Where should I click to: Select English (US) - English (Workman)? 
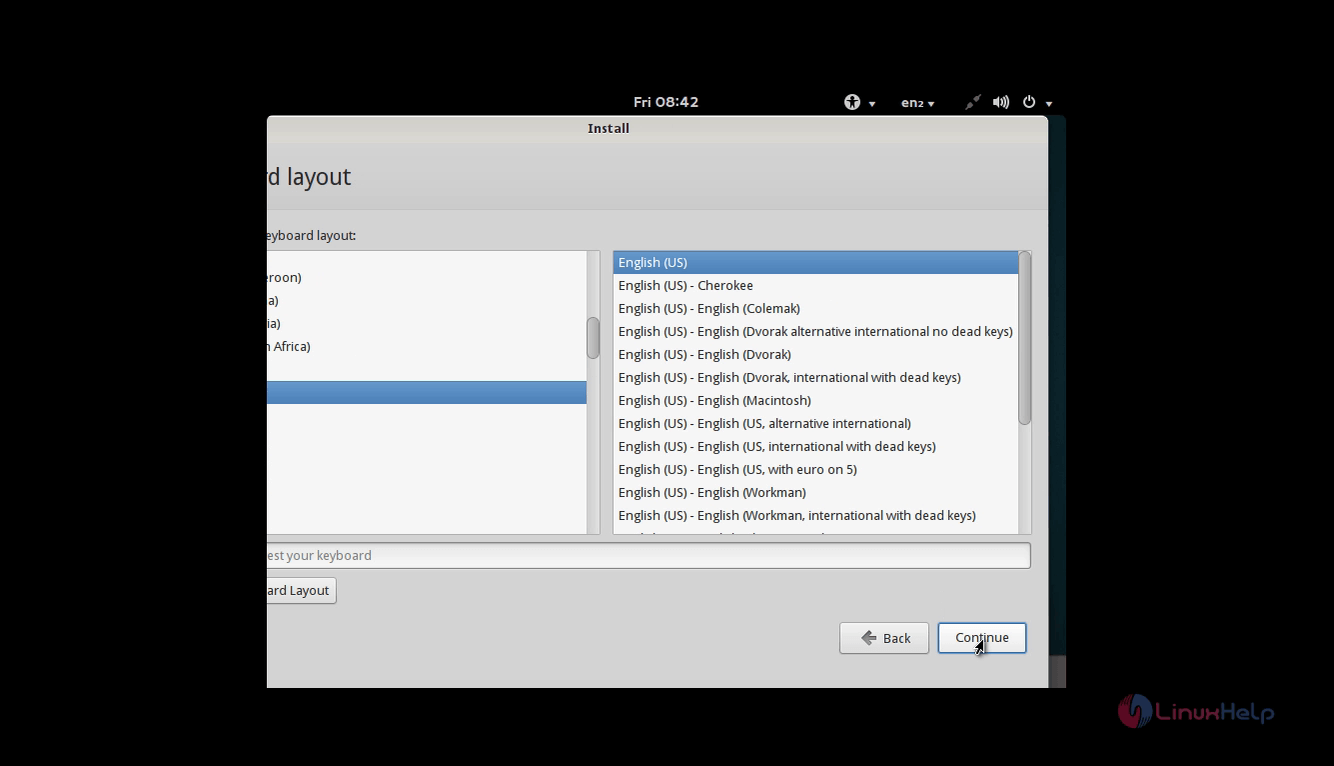click(x=815, y=492)
